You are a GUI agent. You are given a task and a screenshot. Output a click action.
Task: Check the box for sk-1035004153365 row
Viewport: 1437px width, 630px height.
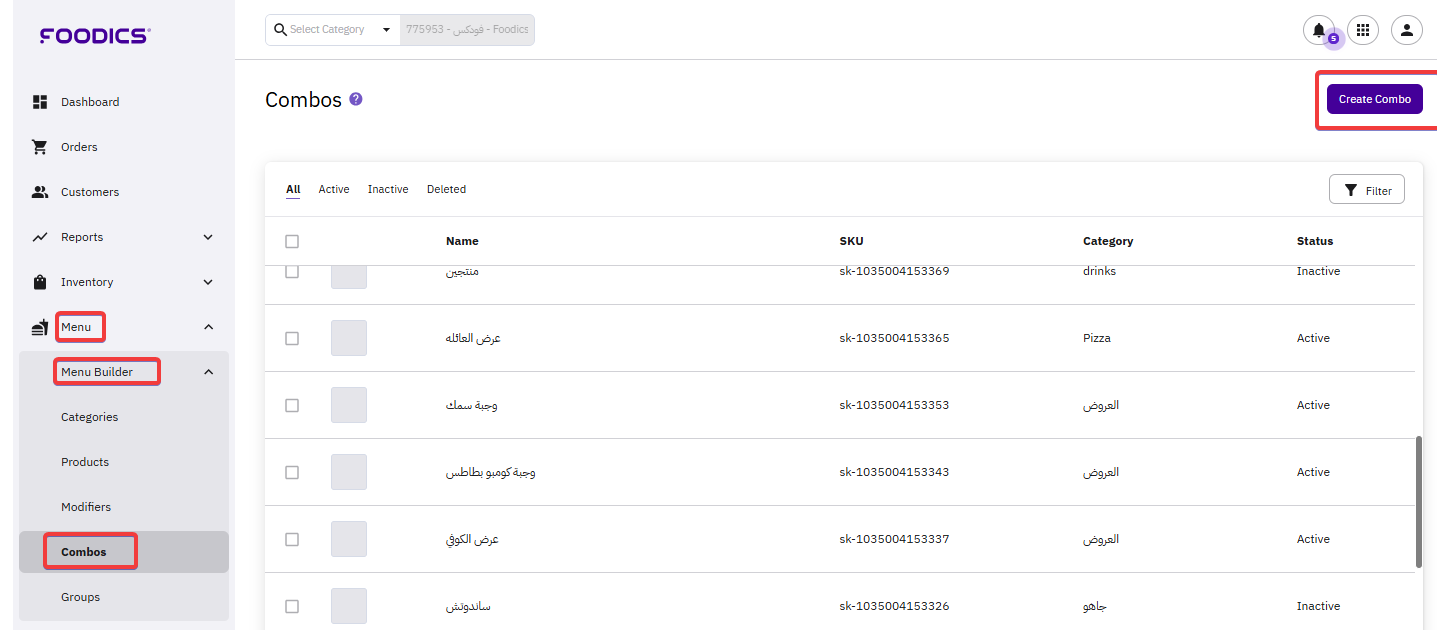292,338
